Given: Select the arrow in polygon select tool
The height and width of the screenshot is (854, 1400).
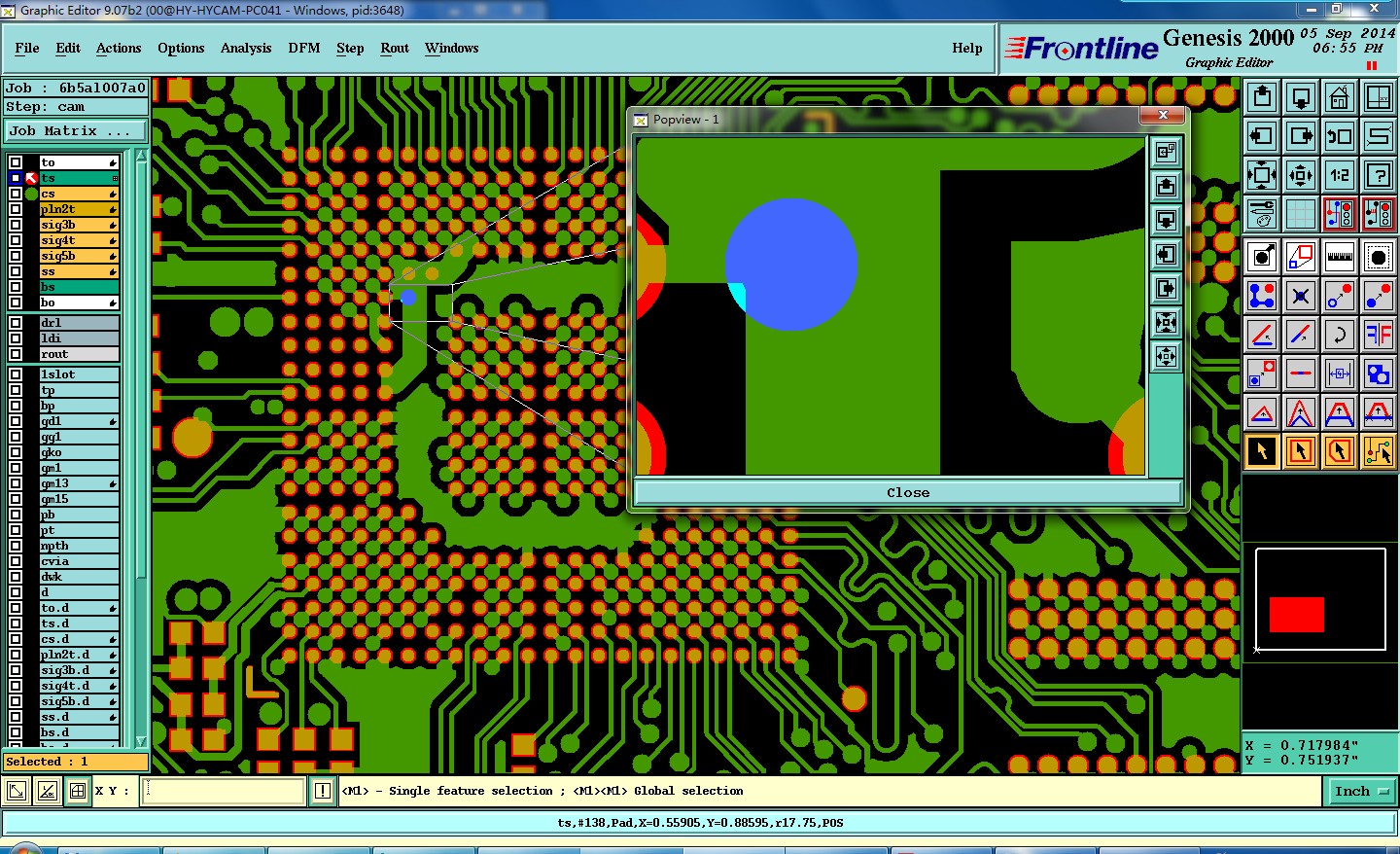Looking at the screenshot, I should point(1340,451).
